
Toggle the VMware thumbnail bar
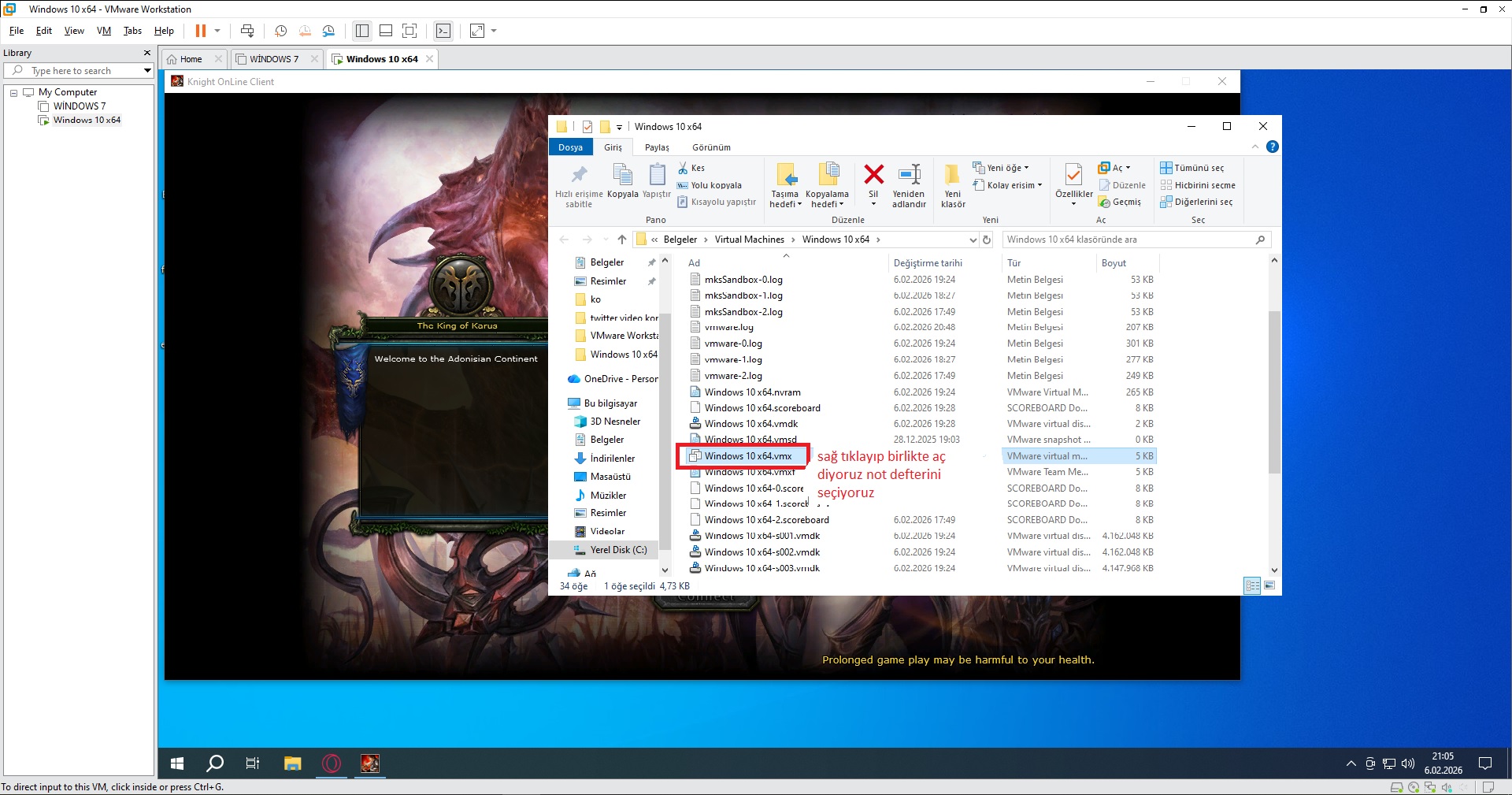point(386,31)
